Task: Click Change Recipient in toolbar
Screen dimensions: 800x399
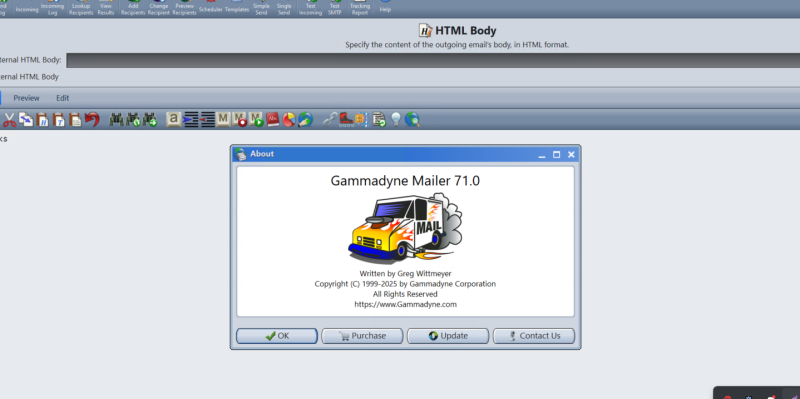Action: (159, 7)
